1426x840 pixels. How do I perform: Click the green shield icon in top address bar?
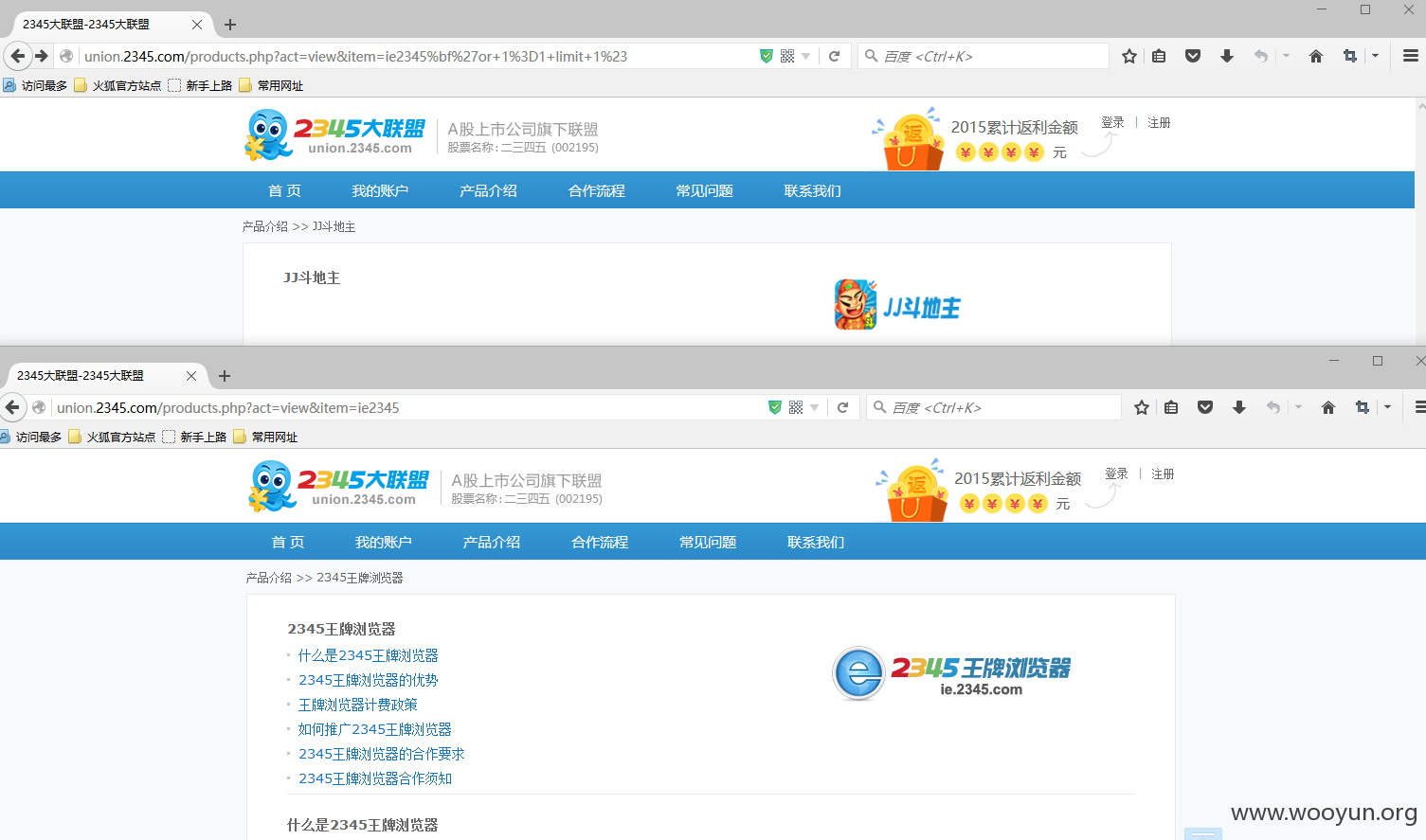[x=767, y=56]
